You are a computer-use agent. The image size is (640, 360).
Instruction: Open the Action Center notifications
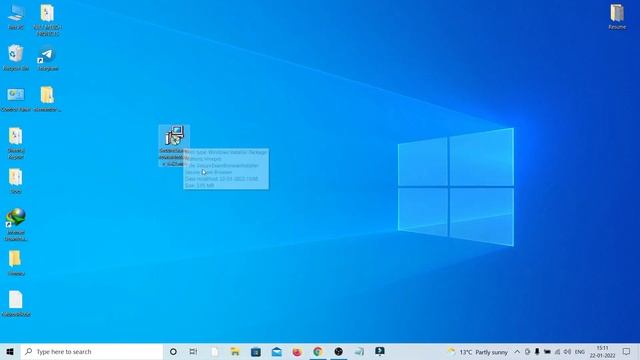click(x=627, y=352)
